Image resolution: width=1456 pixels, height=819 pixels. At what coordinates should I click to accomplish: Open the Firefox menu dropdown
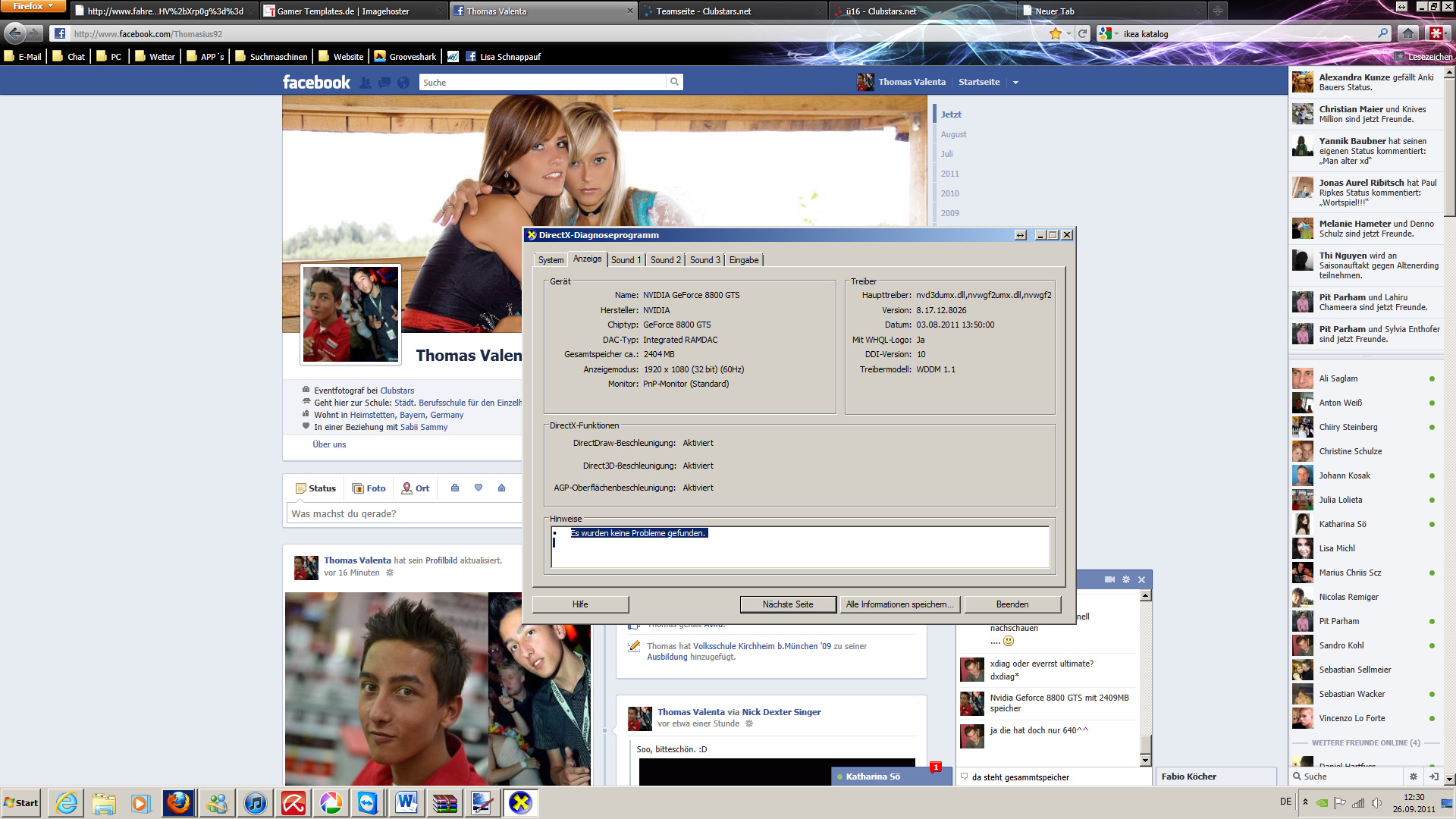[x=33, y=6]
